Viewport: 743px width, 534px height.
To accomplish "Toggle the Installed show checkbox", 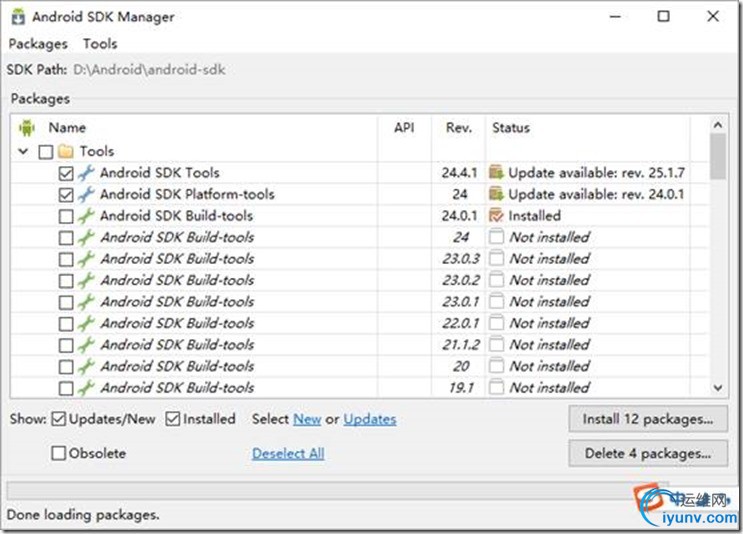I will (172, 419).
